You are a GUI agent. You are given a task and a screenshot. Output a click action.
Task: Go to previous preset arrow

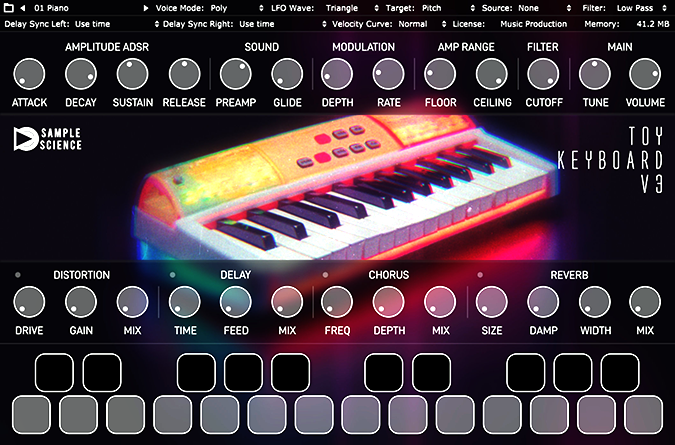click(22, 8)
